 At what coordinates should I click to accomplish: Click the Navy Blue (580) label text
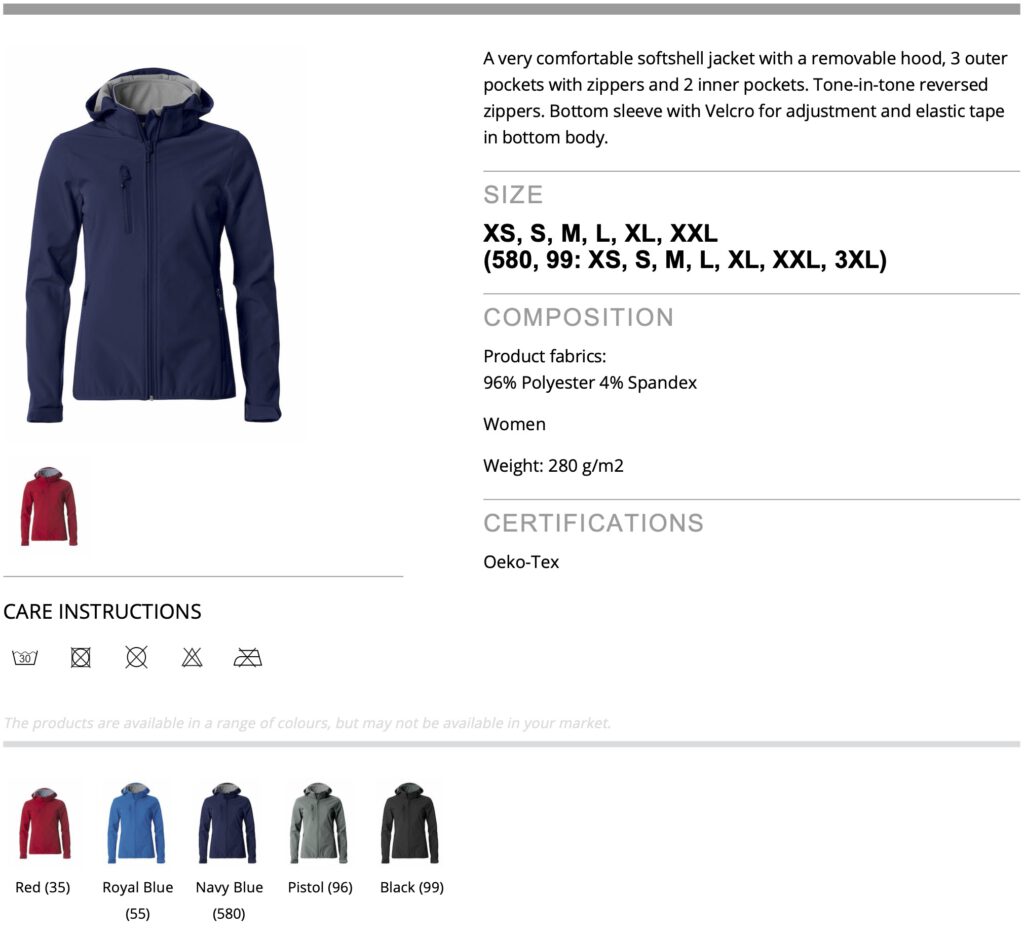229,900
